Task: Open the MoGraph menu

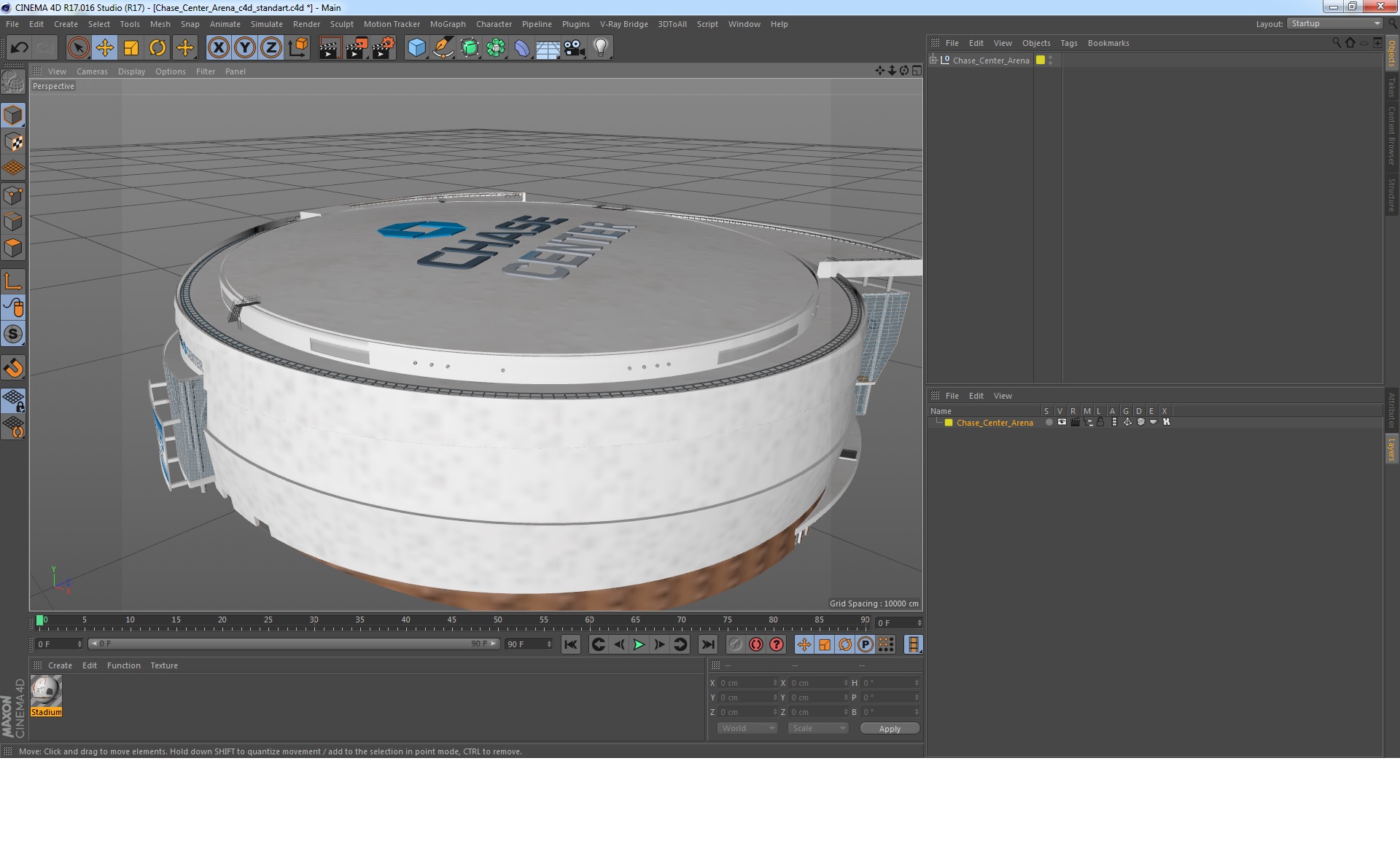Action: [447, 24]
